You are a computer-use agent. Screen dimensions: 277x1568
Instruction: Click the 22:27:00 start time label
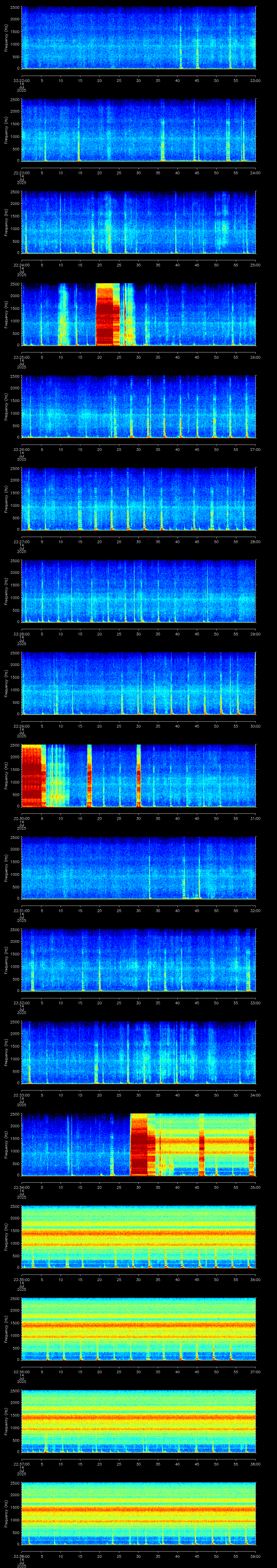21,542
